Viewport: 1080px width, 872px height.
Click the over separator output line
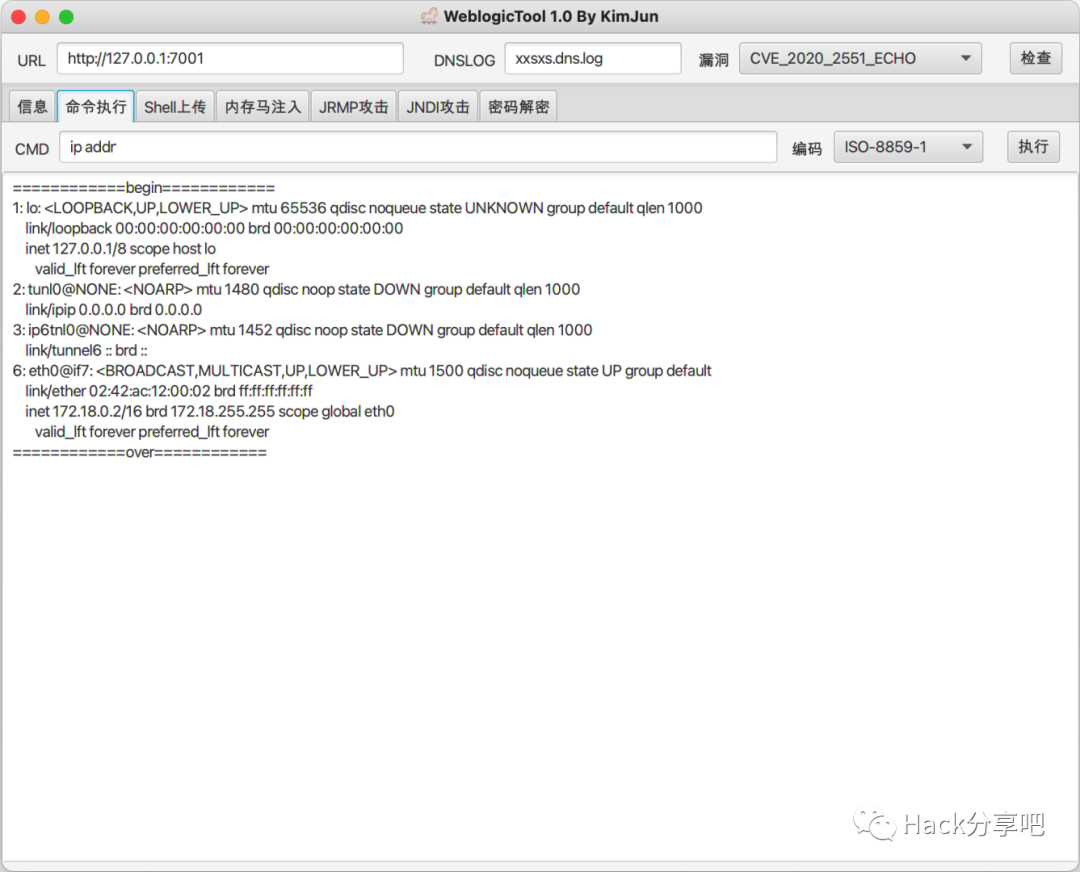pyautogui.click(x=140, y=453)
